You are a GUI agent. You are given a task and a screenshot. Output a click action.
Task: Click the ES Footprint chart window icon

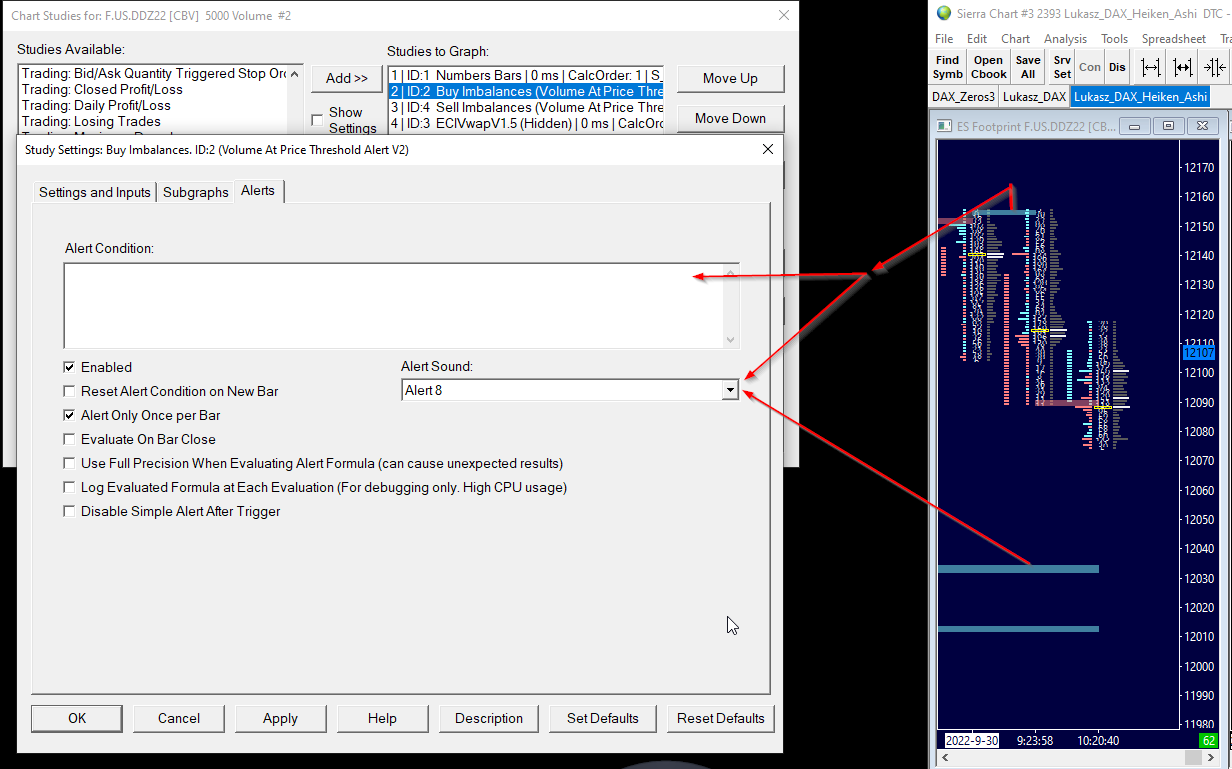coord(945,126)
